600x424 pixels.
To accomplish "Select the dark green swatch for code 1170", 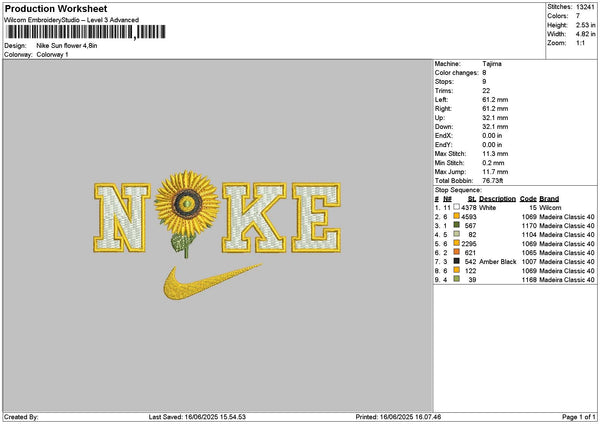I will pyautogui.click(x=457, y=225).
